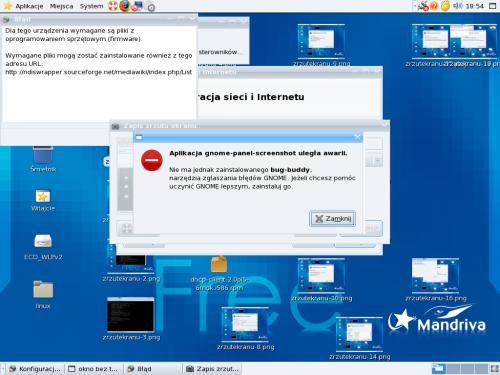Open the volume control speaker icon
Screen dimensions: 500x375
458,6
